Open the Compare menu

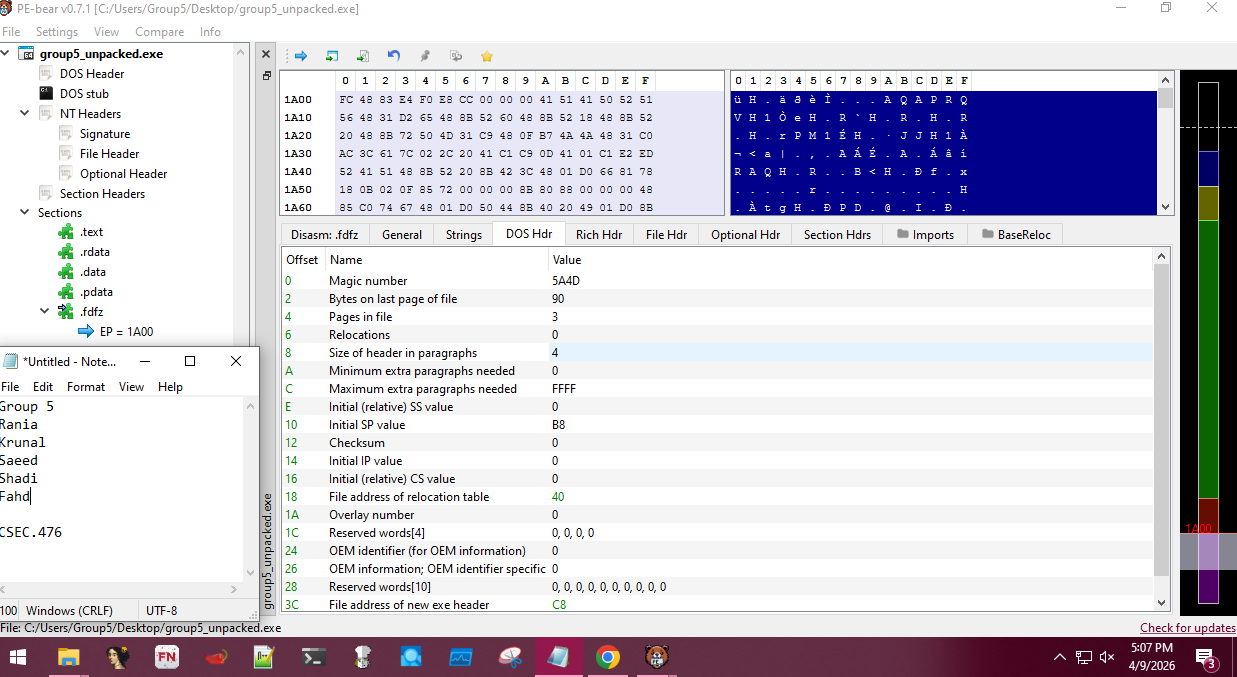tap(159, 32)
